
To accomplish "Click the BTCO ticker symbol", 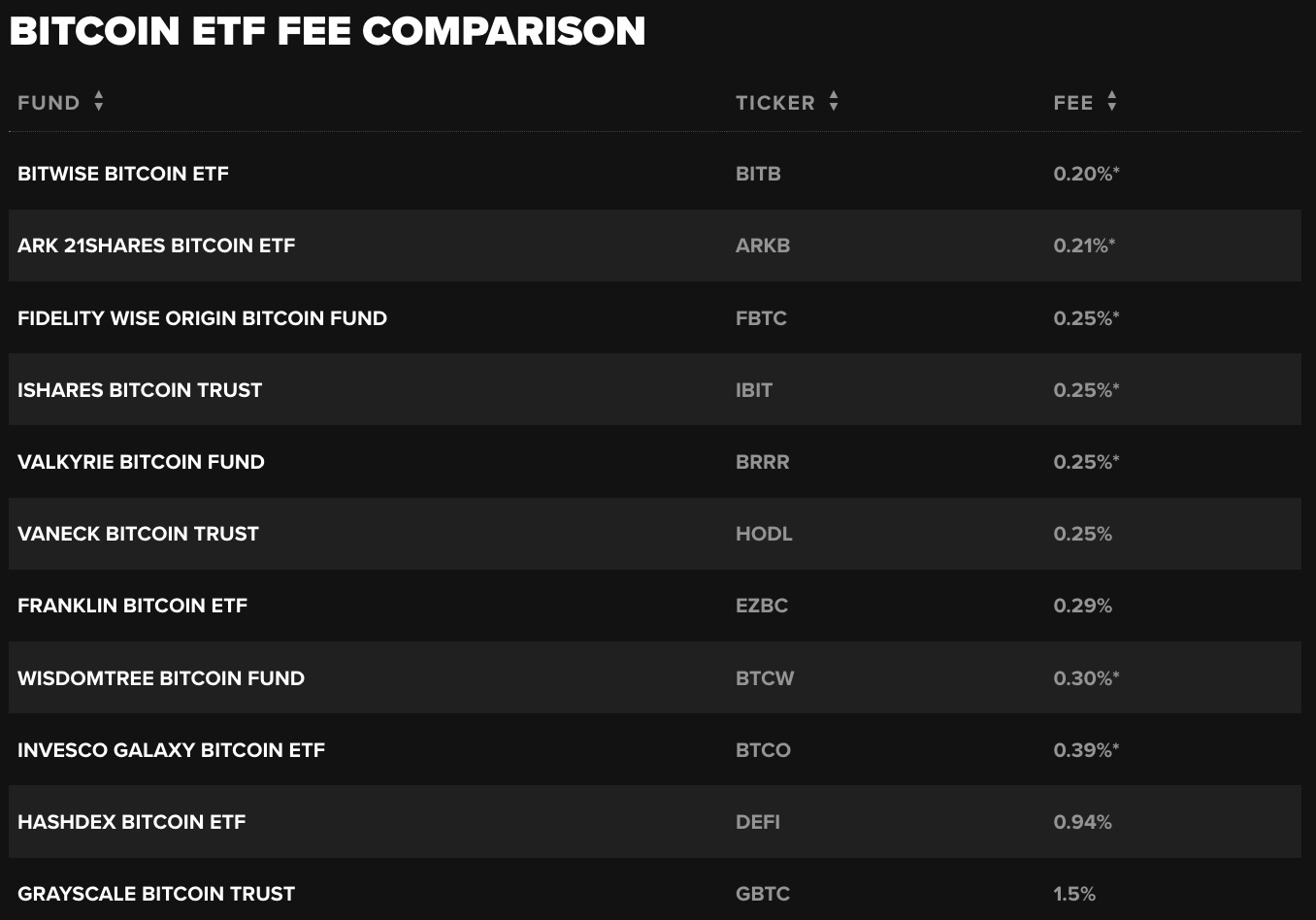I will pos(763,750).
